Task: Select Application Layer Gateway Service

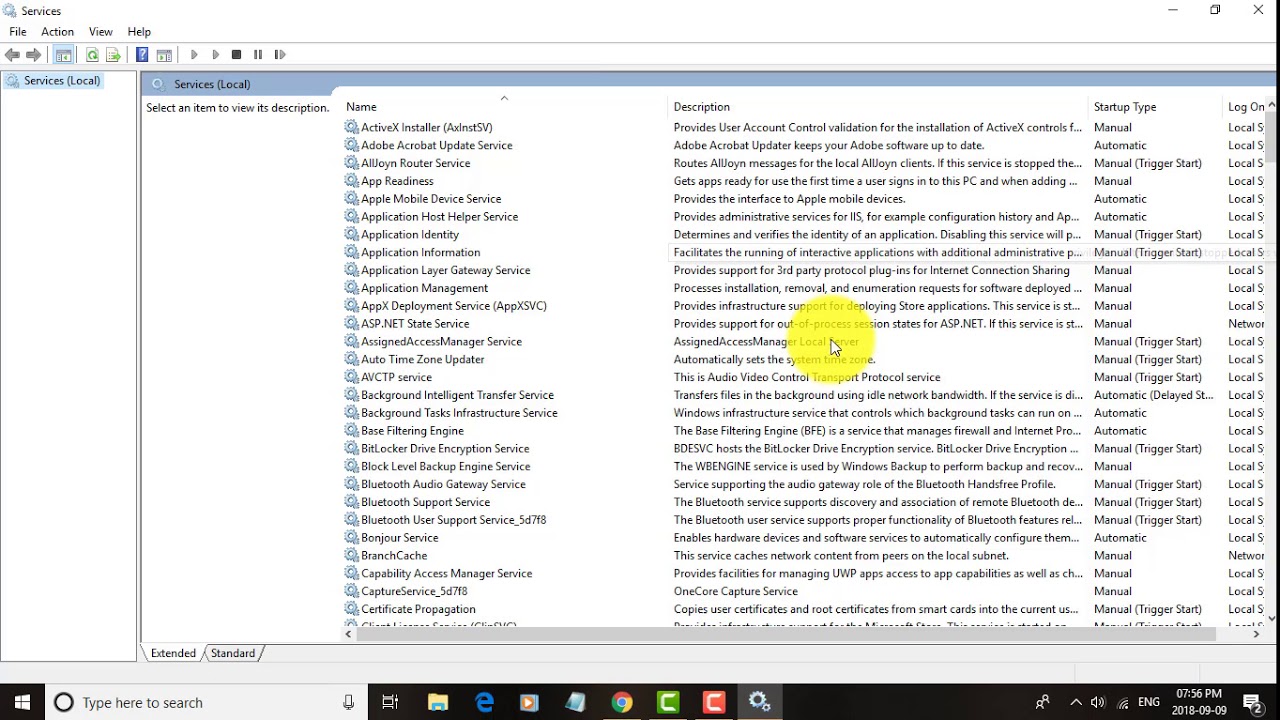Action: 445,270
